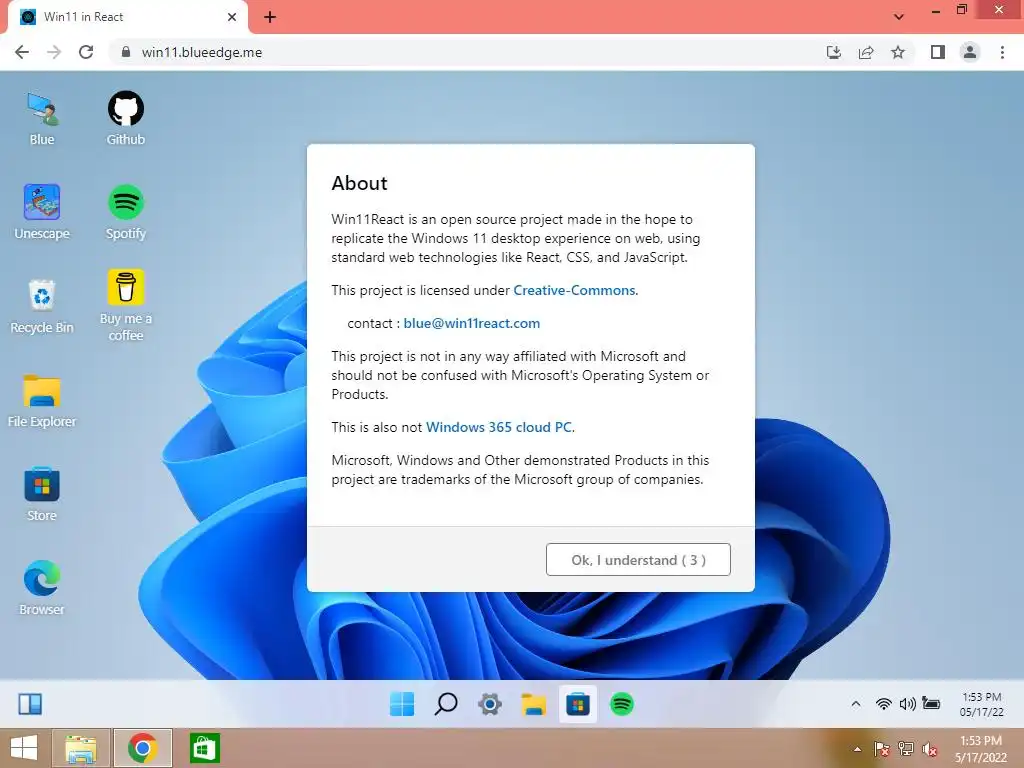Bookmark this tab with the star
This screenshot has height=768, width=1024.
[x=898, y=52]
